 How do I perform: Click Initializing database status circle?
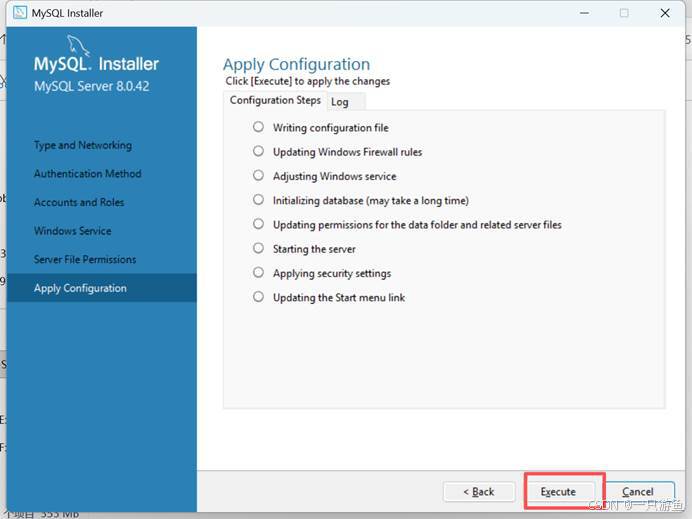point(258,200)
